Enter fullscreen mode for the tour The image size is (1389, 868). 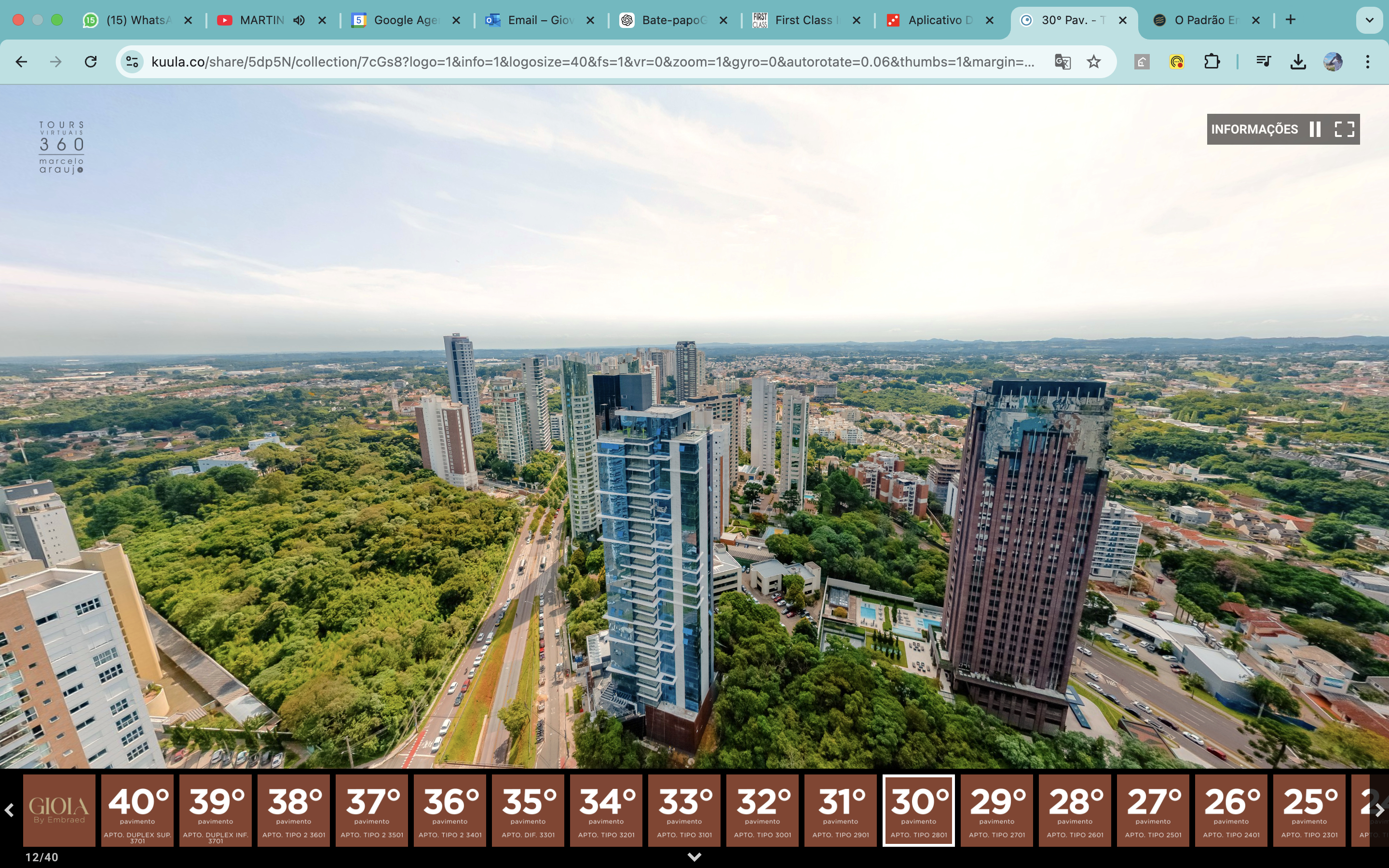[x=1344, y=129]
